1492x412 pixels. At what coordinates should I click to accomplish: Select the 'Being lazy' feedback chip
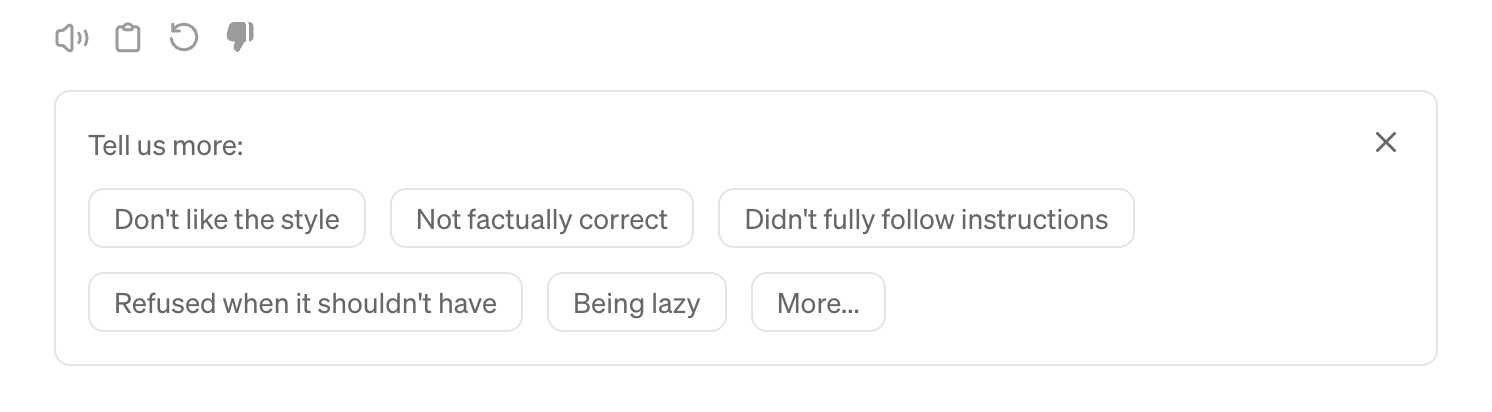point(636,303)
